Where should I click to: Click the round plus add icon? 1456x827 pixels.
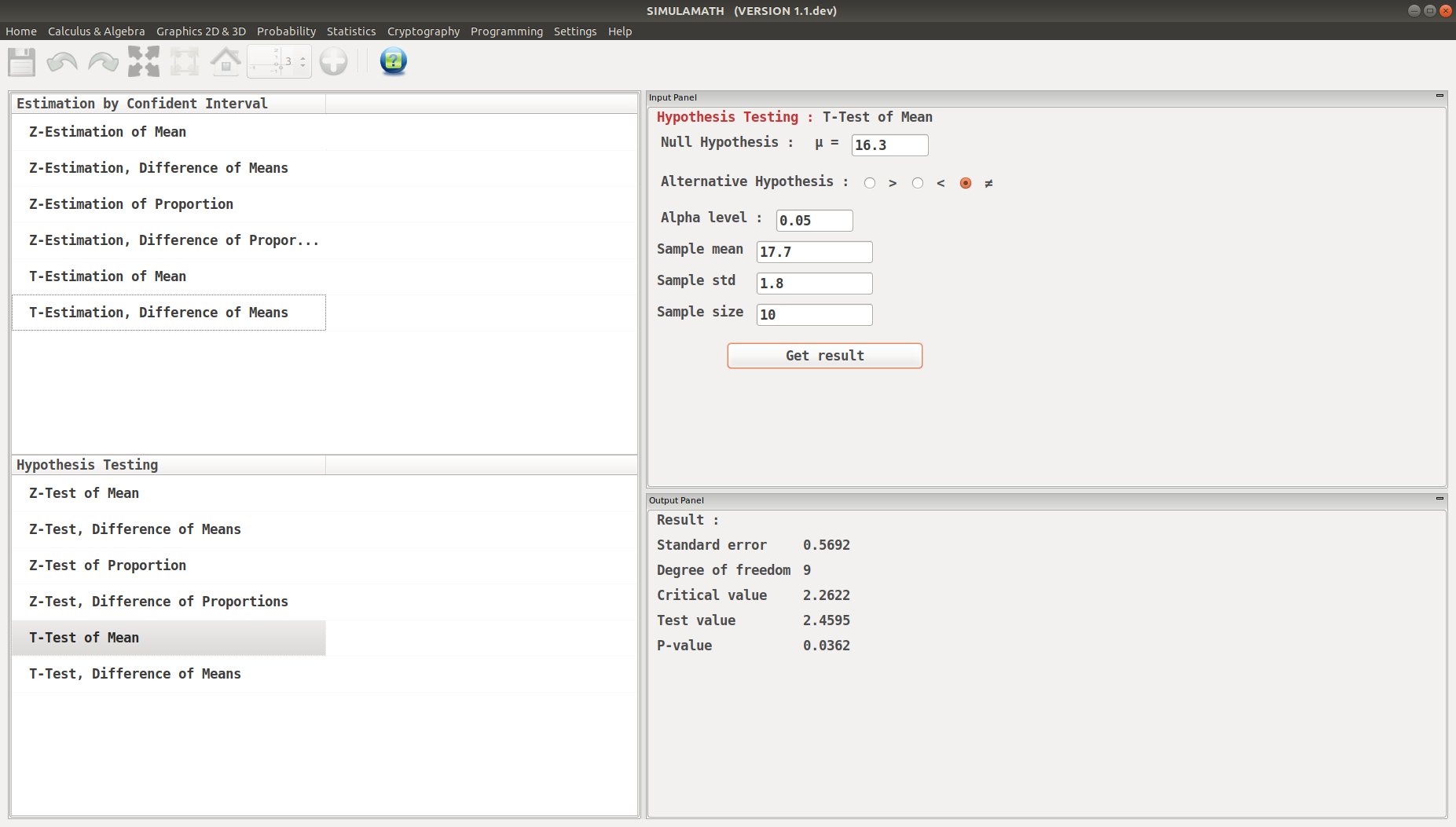click(334, 61)
